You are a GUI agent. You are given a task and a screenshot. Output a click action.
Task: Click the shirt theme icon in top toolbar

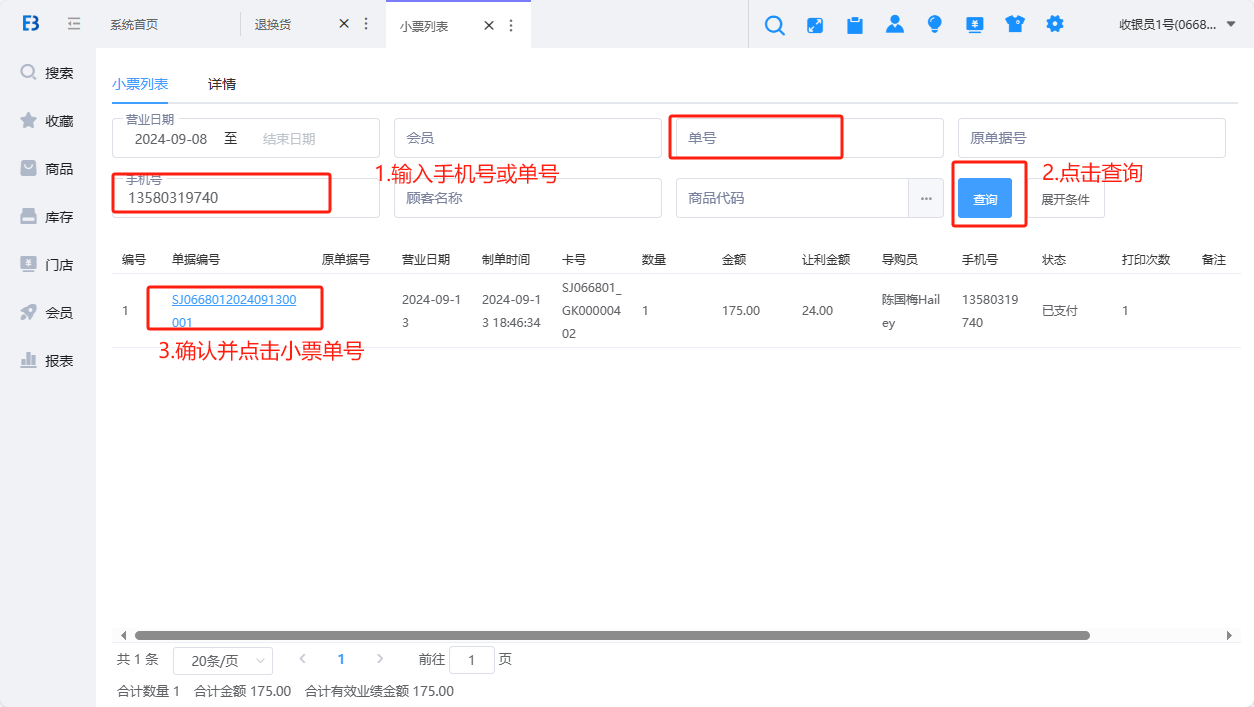1015,25
